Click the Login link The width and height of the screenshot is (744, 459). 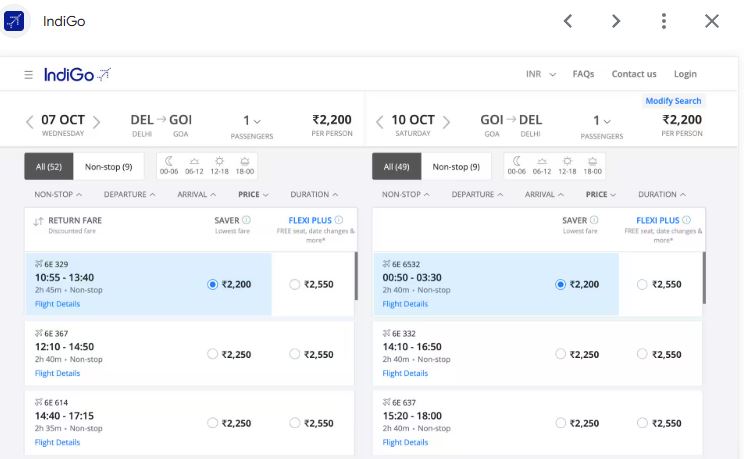pos(685,74)
